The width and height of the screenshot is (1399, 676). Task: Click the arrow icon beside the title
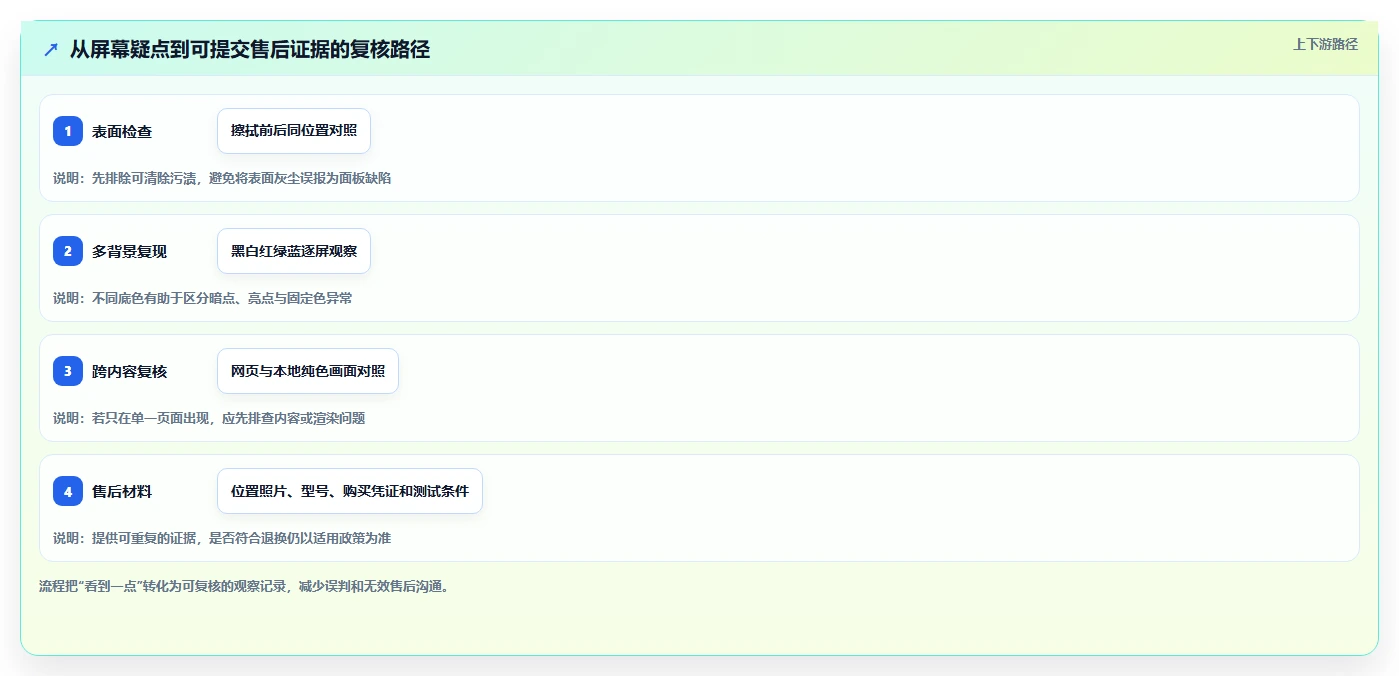tap(51, 49)
